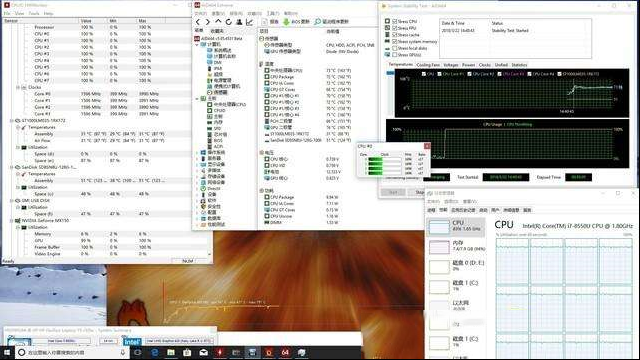Select Disk 0 (D: E:) in Task Manager
The image size is (640, 360).
point(456,266)
